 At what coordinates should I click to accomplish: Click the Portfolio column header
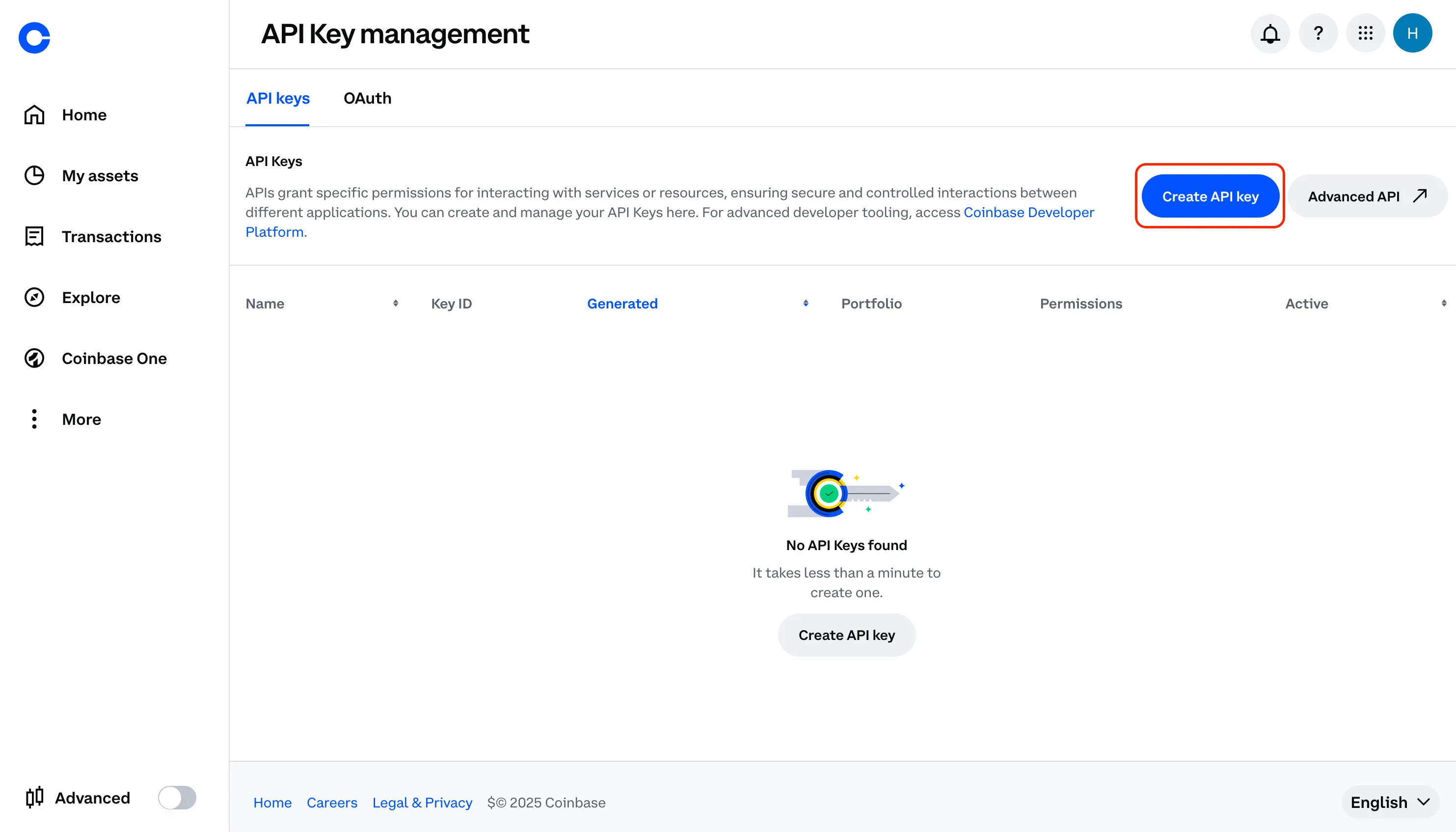point(871,304)
